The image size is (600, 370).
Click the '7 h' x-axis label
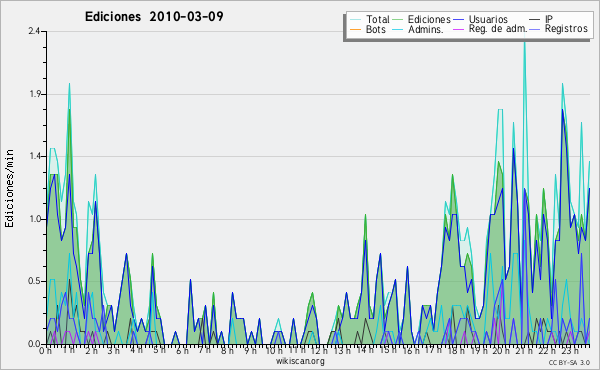coord(204,350)
